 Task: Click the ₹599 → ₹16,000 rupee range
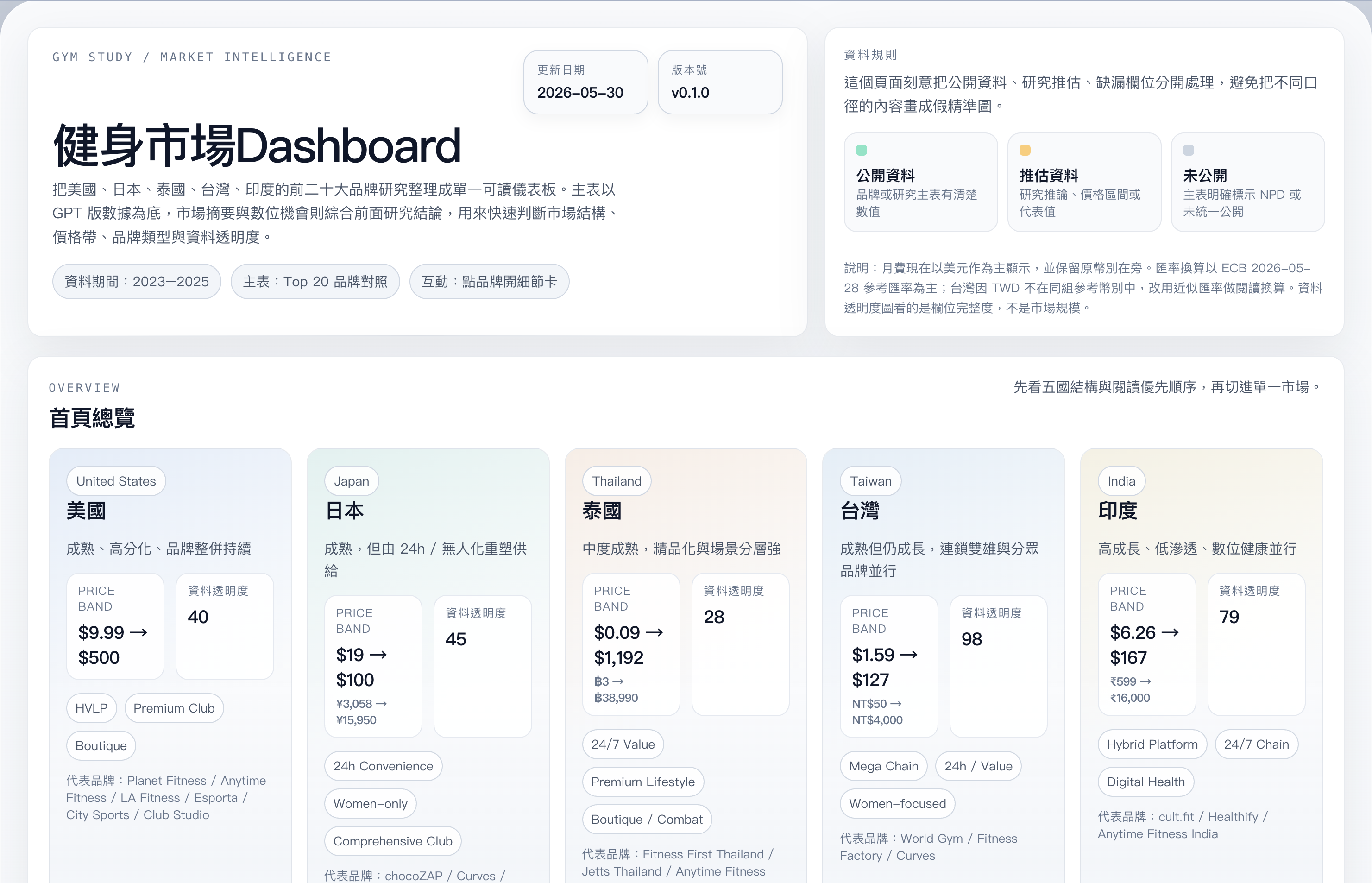[x=1131, y=689]
